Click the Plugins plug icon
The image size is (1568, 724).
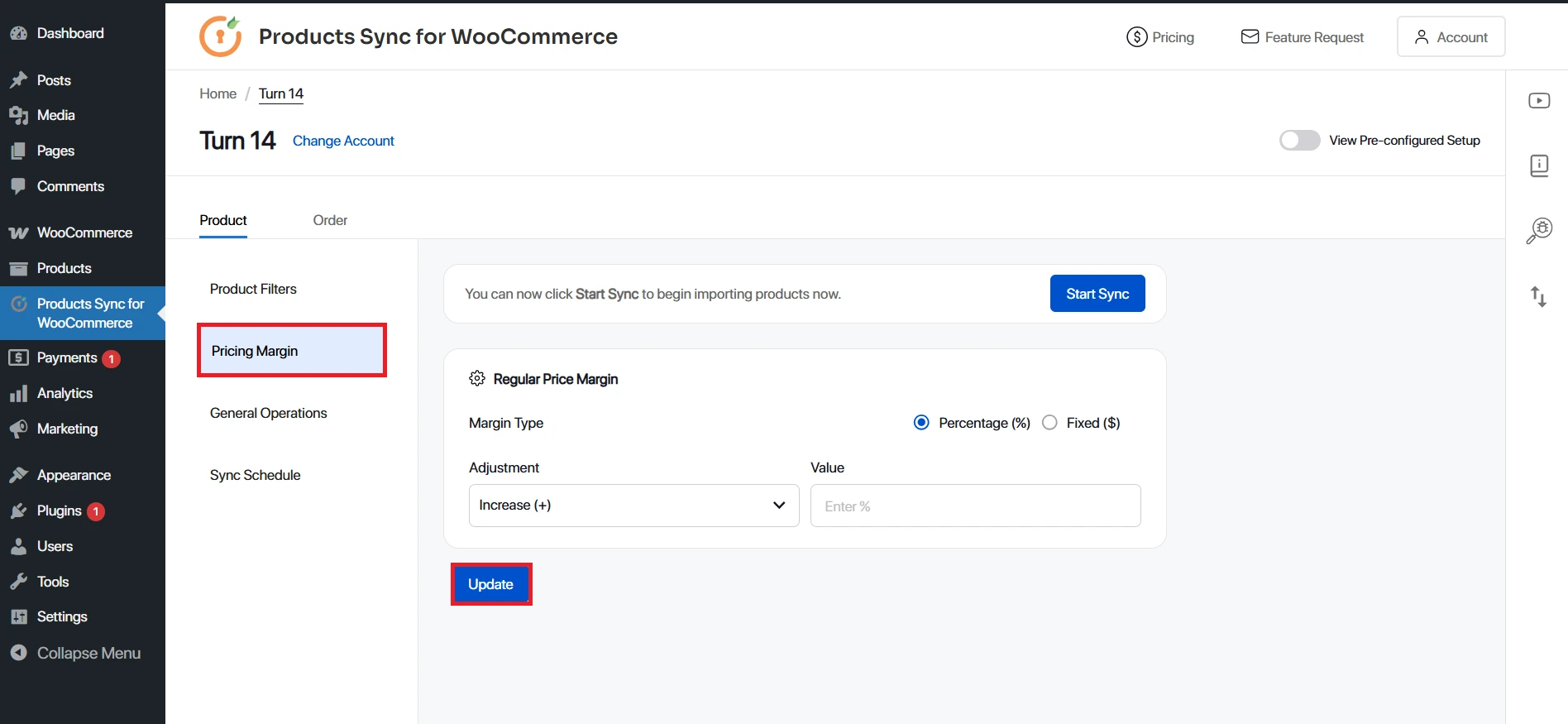coord(18,511)
